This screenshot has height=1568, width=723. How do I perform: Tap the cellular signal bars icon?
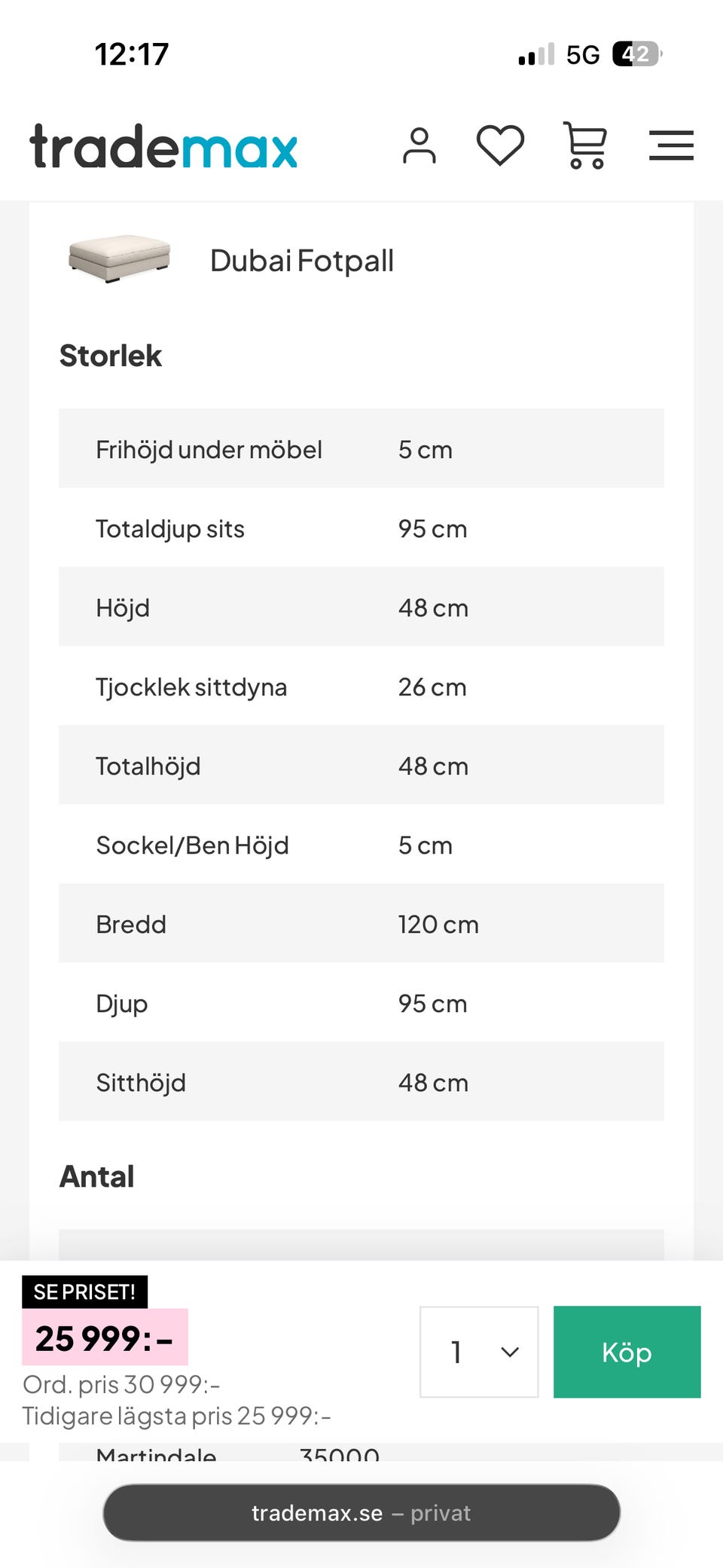click(x=536, y=54)
